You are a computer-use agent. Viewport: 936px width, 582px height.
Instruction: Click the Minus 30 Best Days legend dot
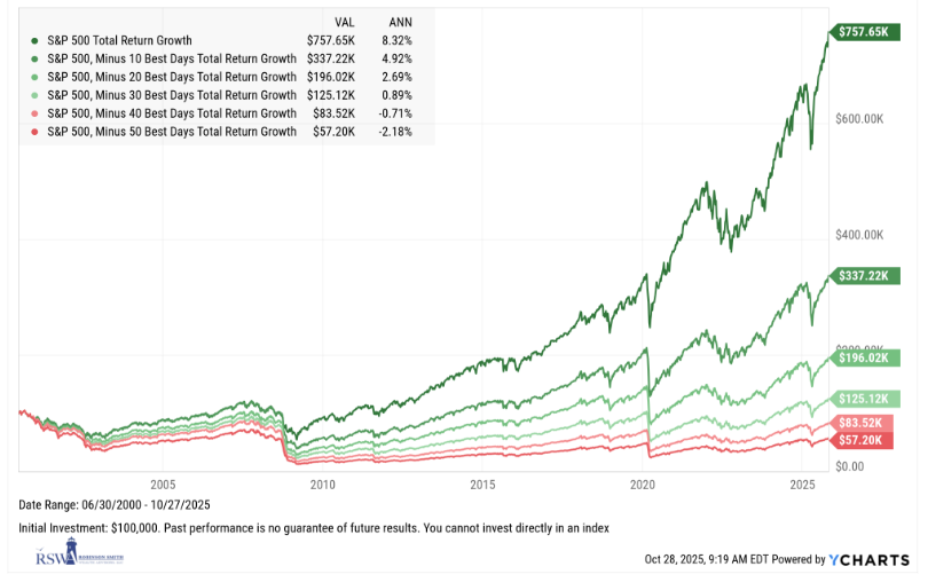(x=36, y=95)
